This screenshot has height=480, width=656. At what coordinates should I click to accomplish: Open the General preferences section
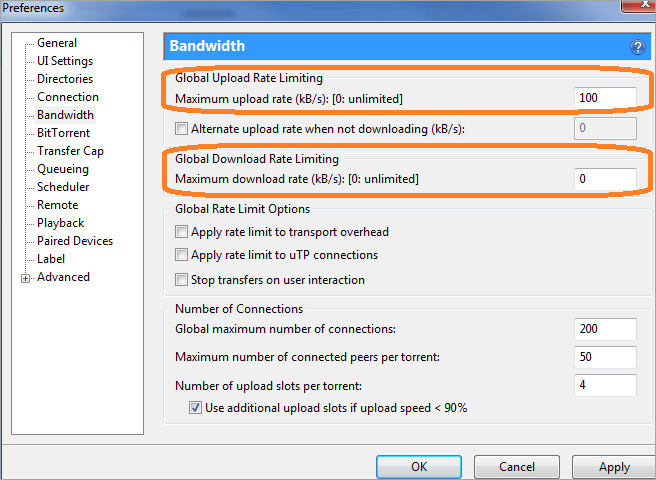point(57,43)
